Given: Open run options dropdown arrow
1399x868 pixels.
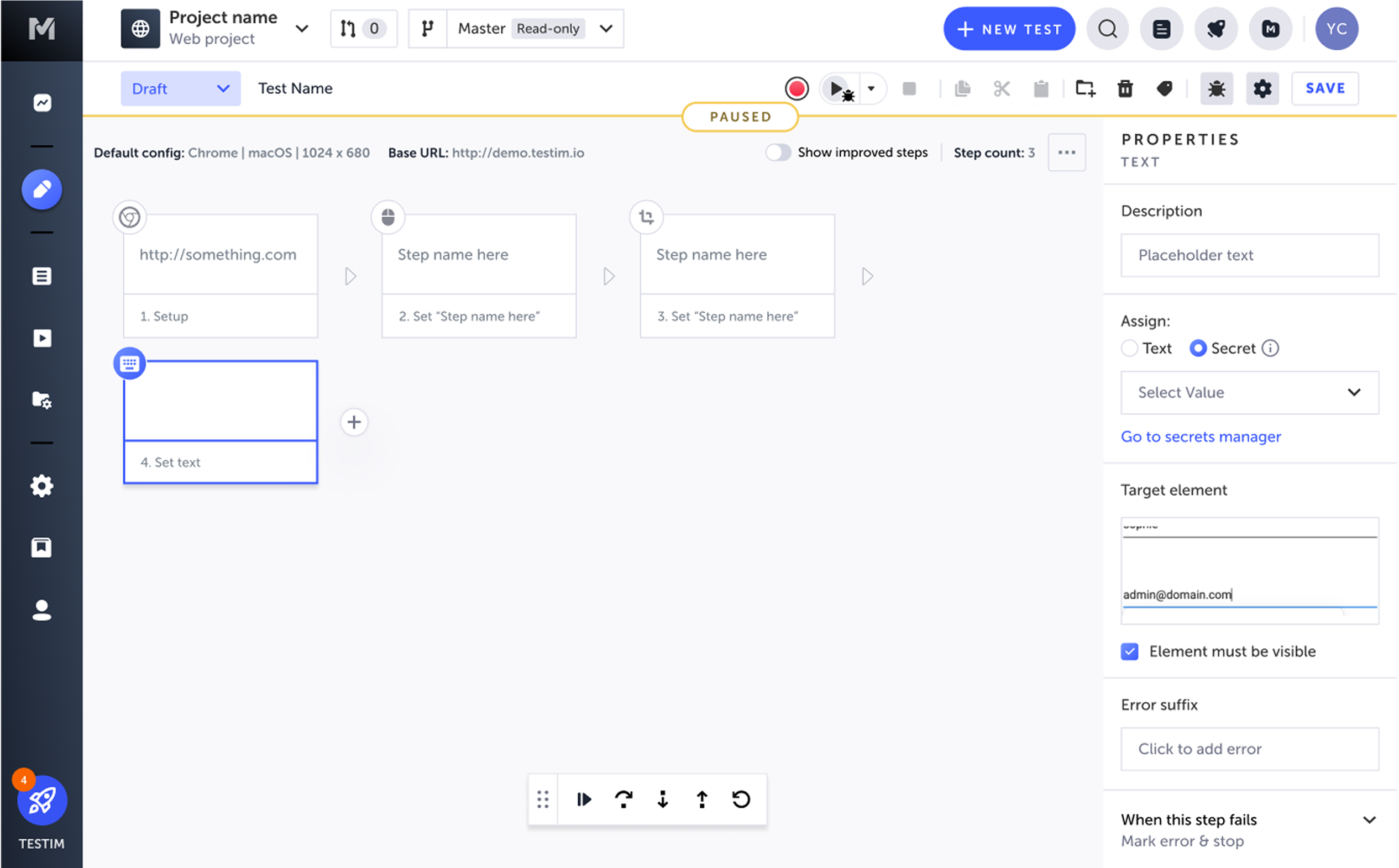Looking at the screenshot, I should 872,89.
